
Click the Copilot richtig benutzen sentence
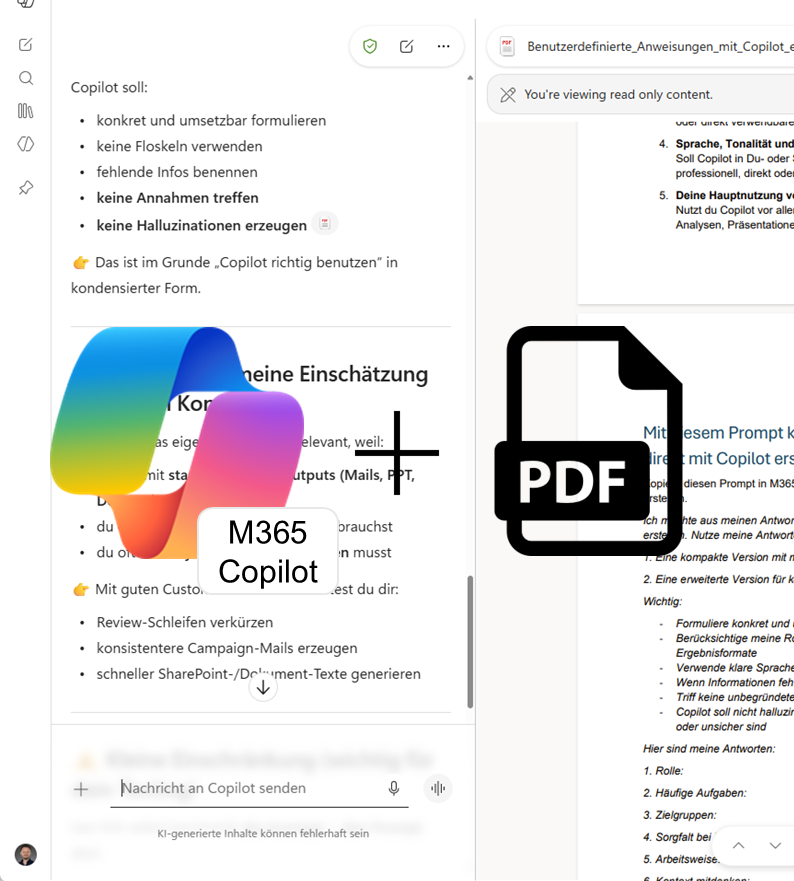234,275
